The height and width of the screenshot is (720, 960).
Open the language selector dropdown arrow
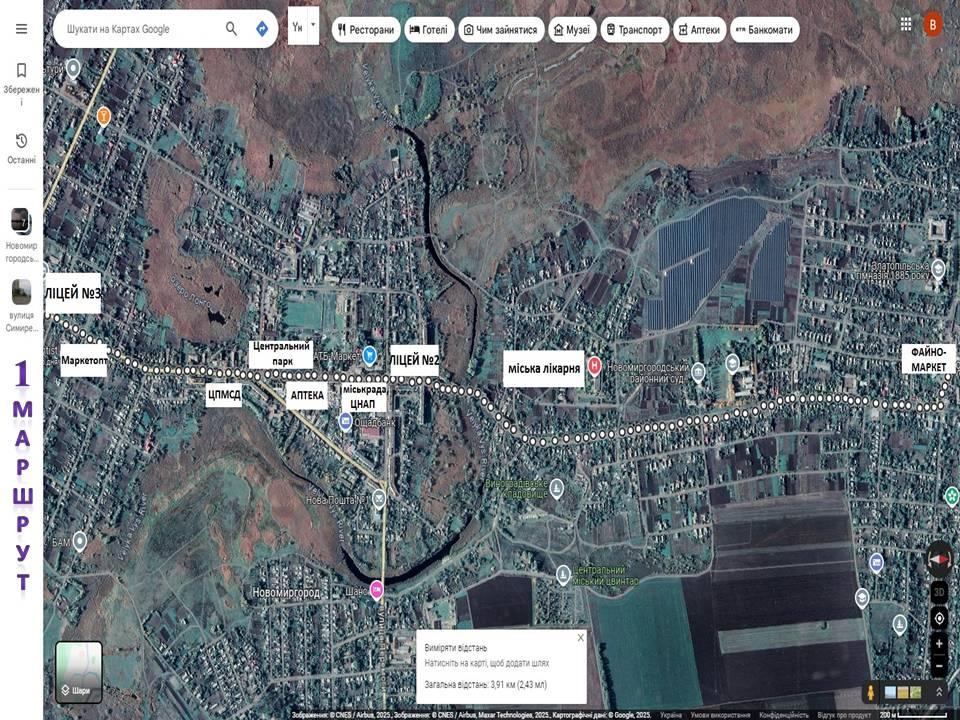point(313,25)
